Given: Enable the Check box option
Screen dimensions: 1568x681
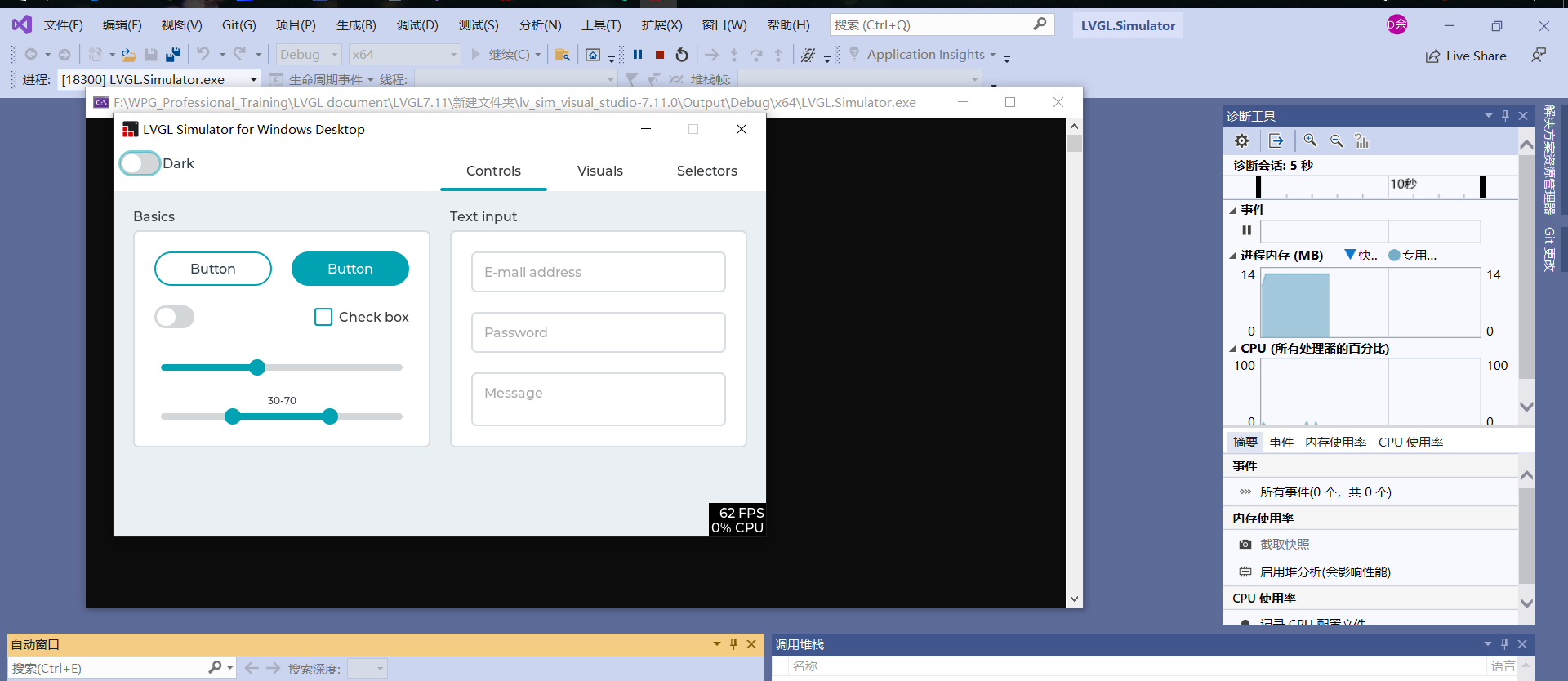Looking at the screenshot, I should point(323,317).
